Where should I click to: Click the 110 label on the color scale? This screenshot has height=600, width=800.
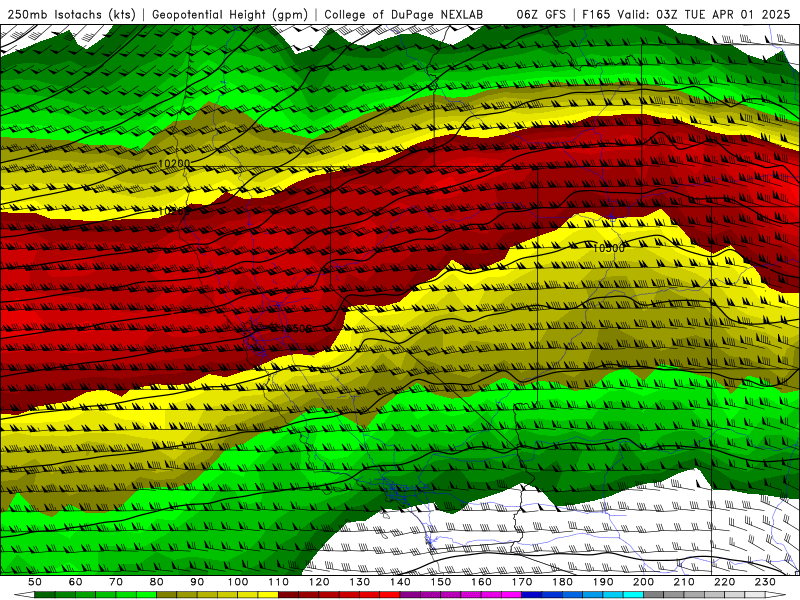pos(279,582)
